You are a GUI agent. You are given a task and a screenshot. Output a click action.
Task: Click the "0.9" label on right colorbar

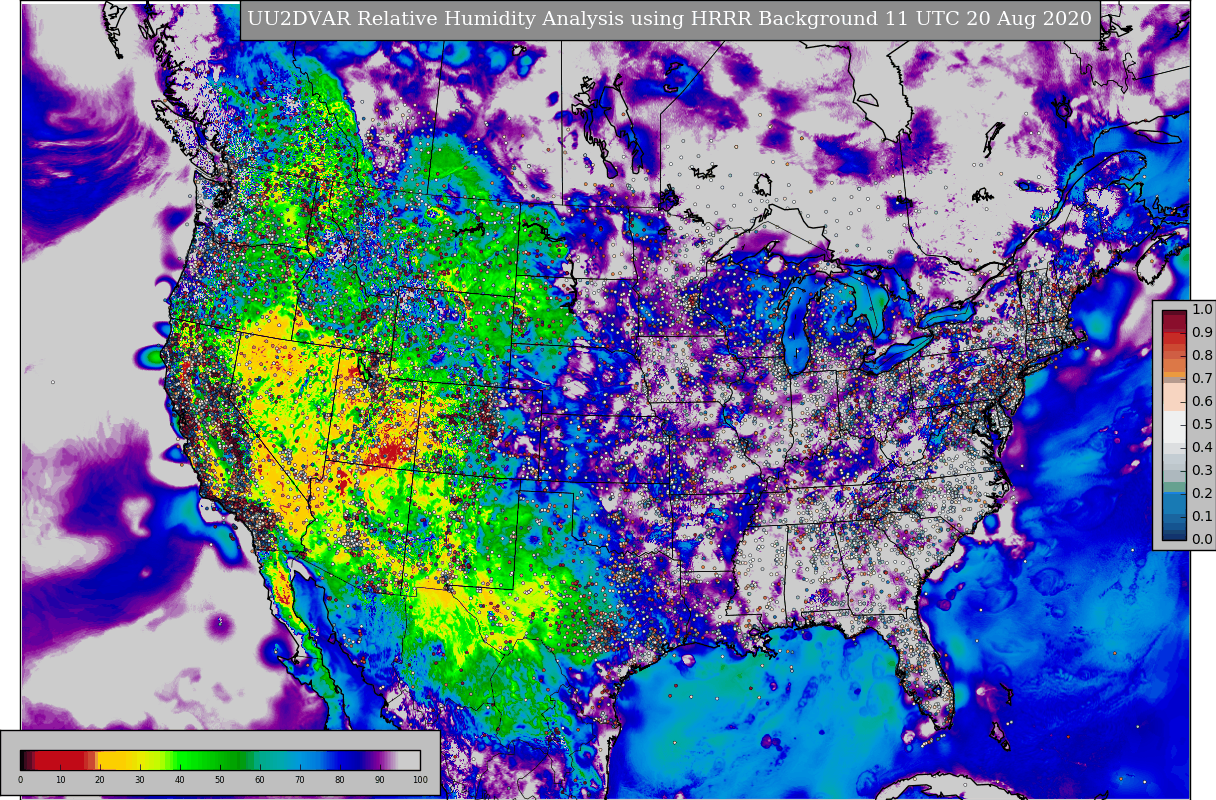tap(1202, 333)
